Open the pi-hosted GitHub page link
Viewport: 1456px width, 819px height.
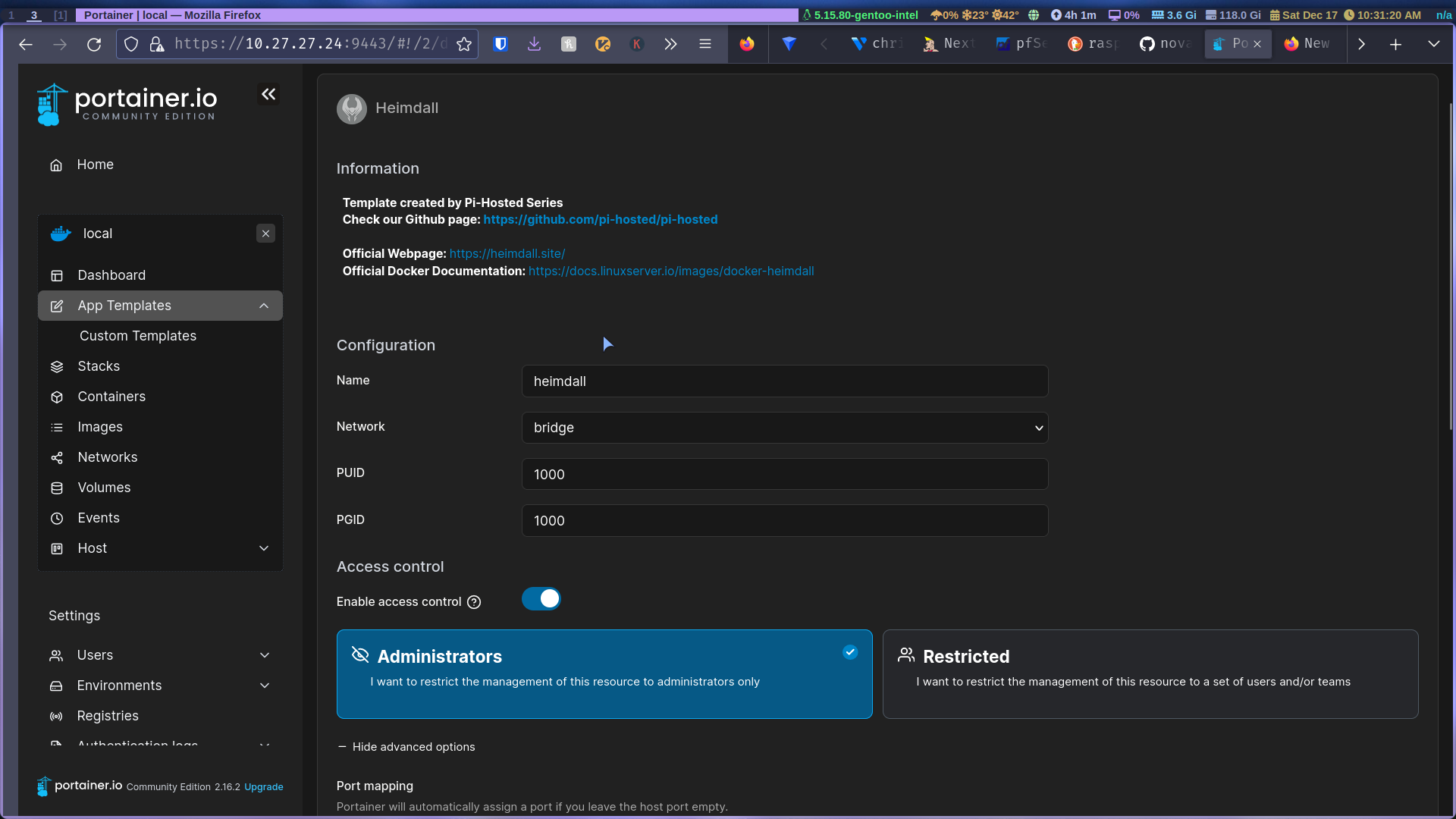[x=601, y=219]
